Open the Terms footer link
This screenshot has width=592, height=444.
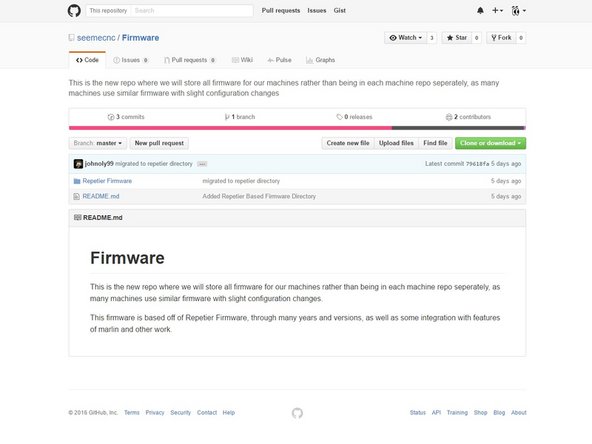point(132,413)
